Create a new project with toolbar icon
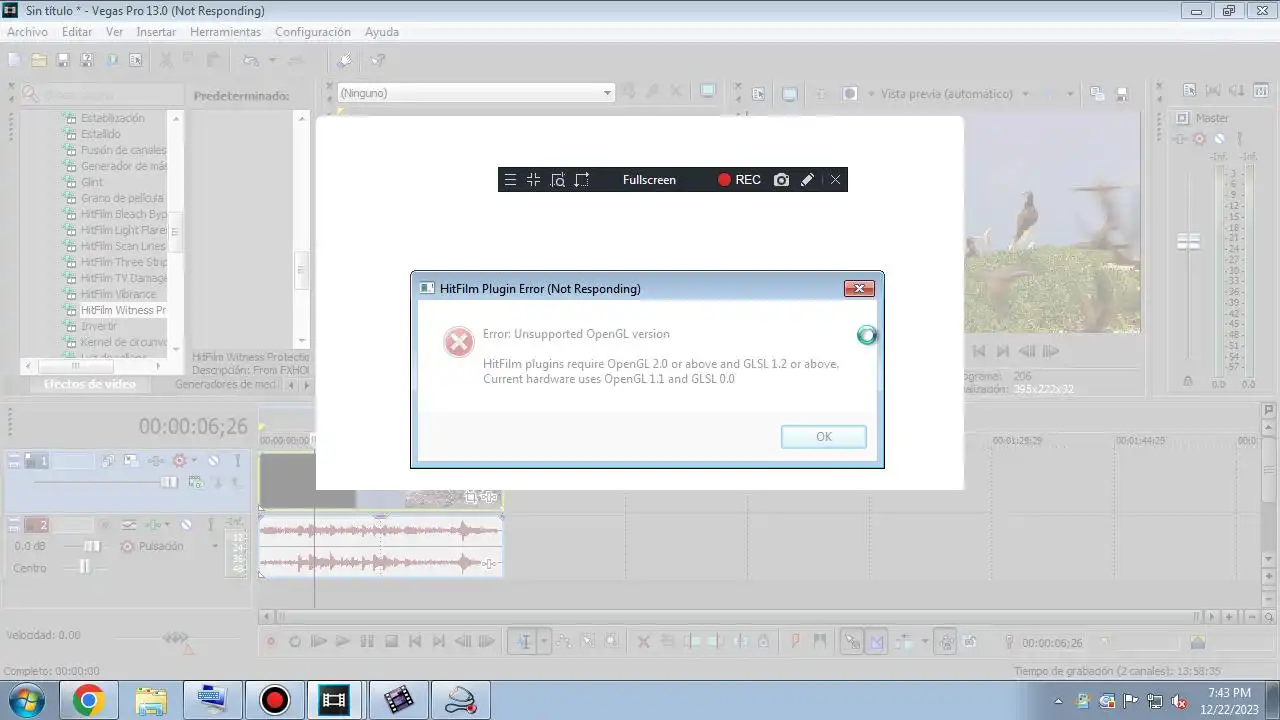Screen dimensions: 1280x720 [x=15, y=60]
